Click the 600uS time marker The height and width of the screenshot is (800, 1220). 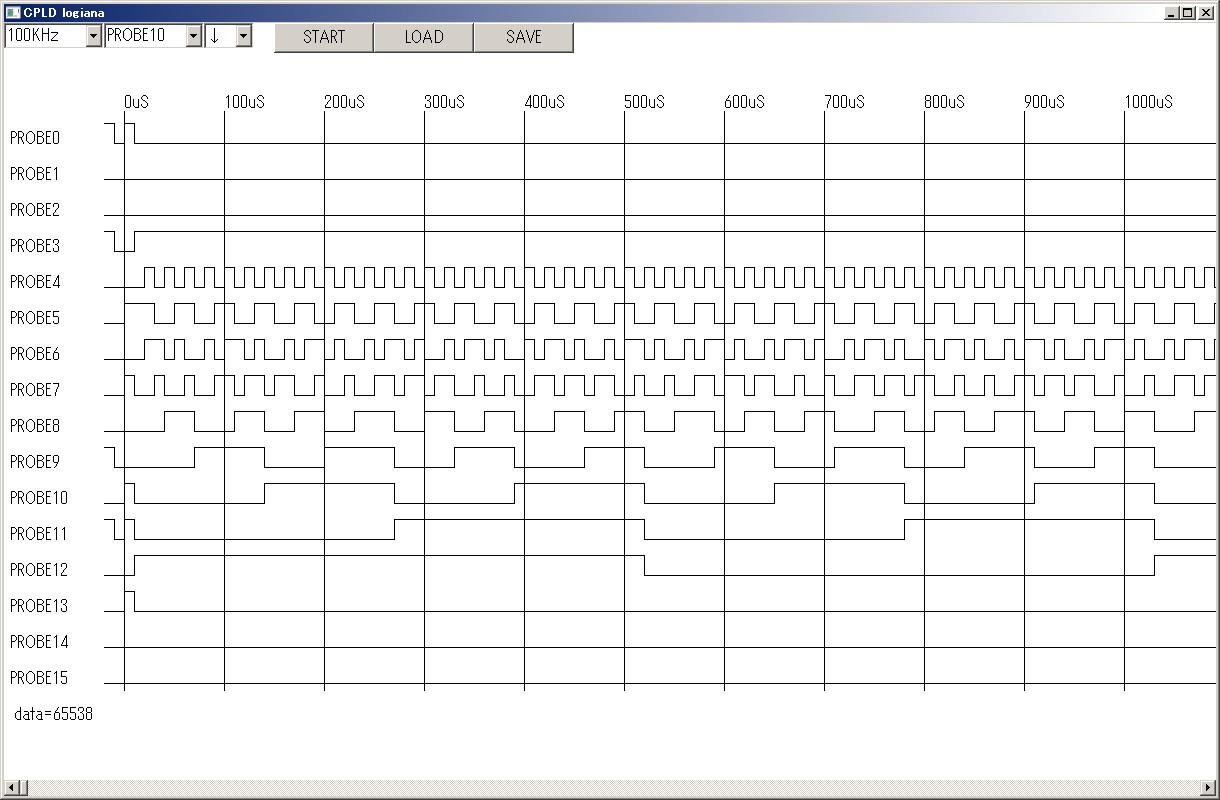[745, 102]
